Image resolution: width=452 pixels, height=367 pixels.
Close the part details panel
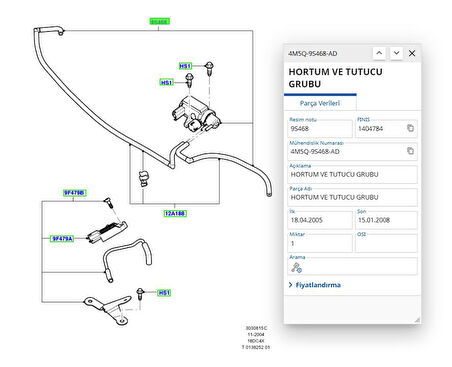[x=412, y=53]
